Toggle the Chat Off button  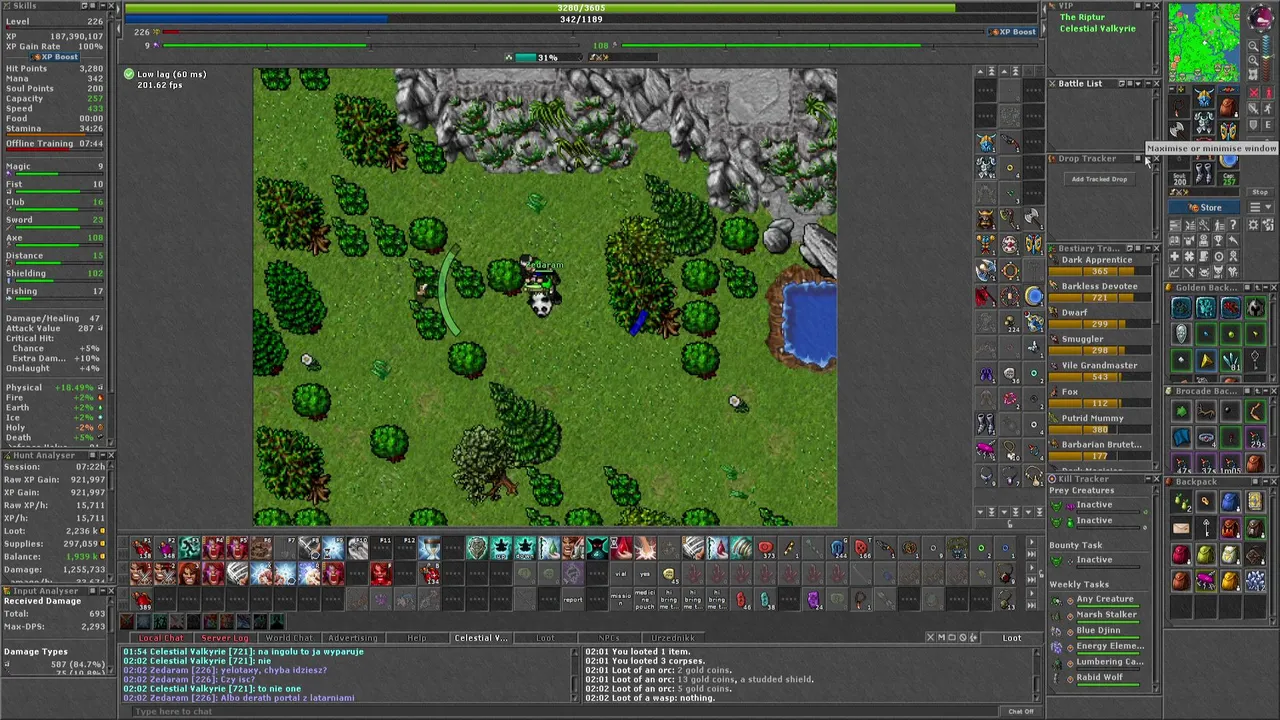click(1021, 711)
